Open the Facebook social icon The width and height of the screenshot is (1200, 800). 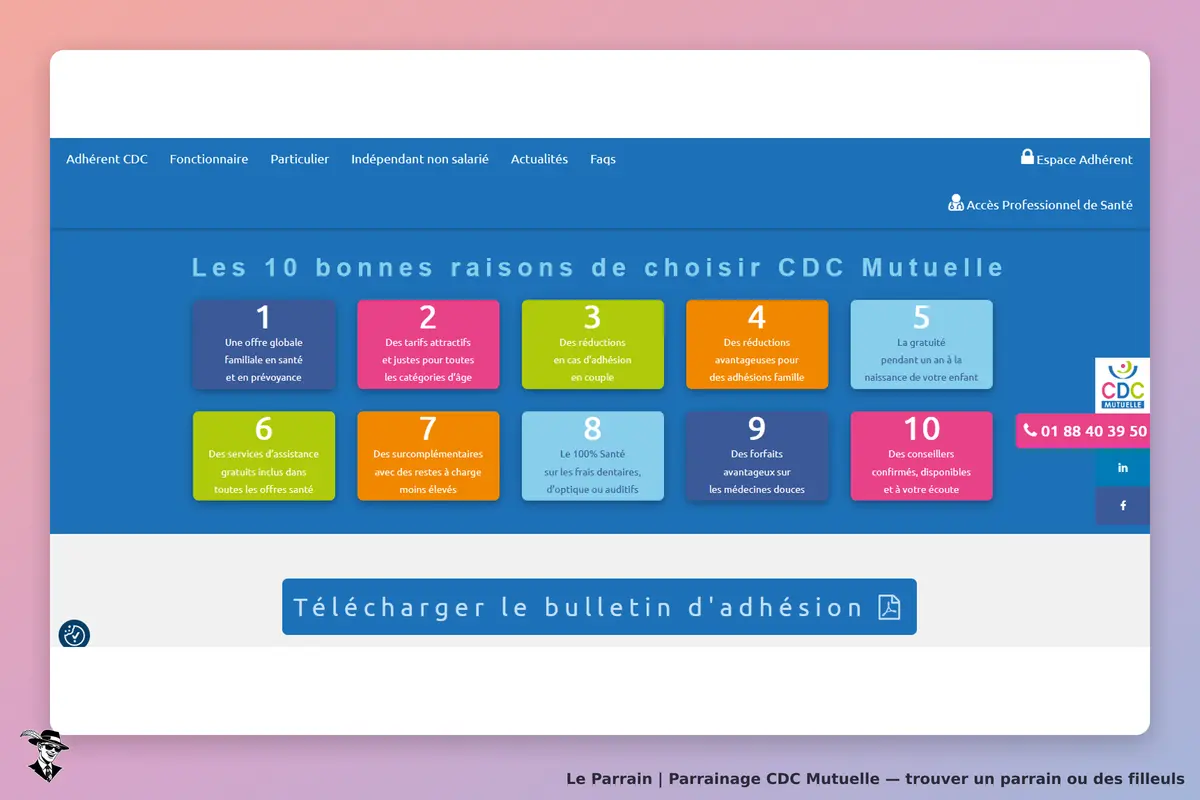1122,506
